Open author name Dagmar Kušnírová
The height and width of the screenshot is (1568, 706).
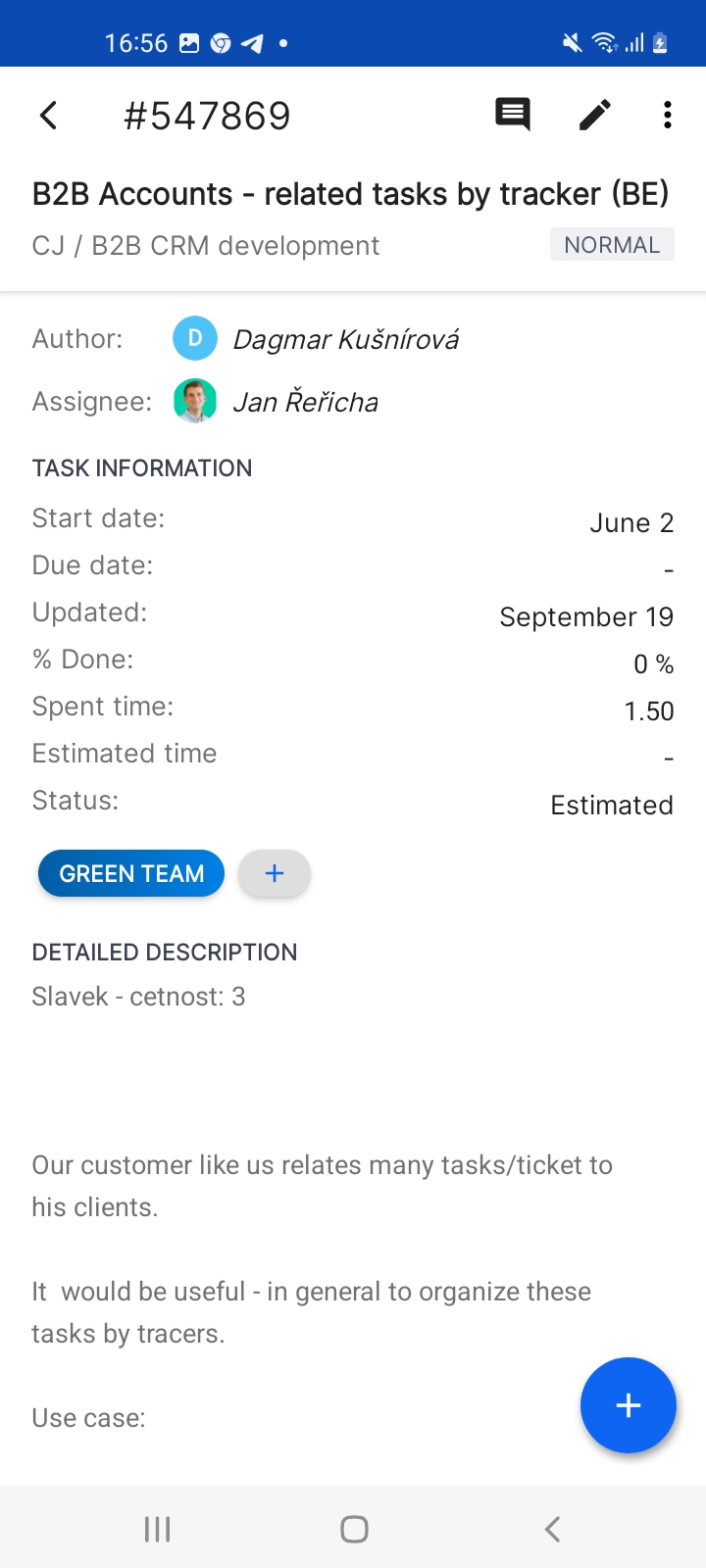(x=346, y=340)
